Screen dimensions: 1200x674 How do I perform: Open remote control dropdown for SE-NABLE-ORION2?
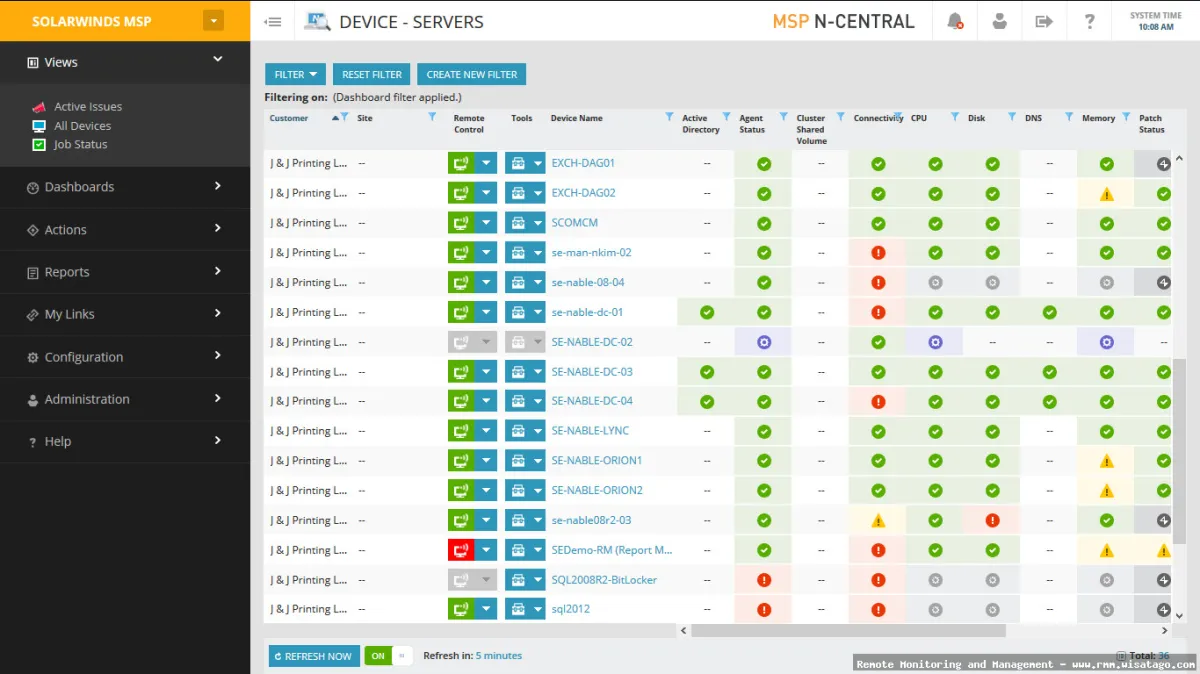486,491
